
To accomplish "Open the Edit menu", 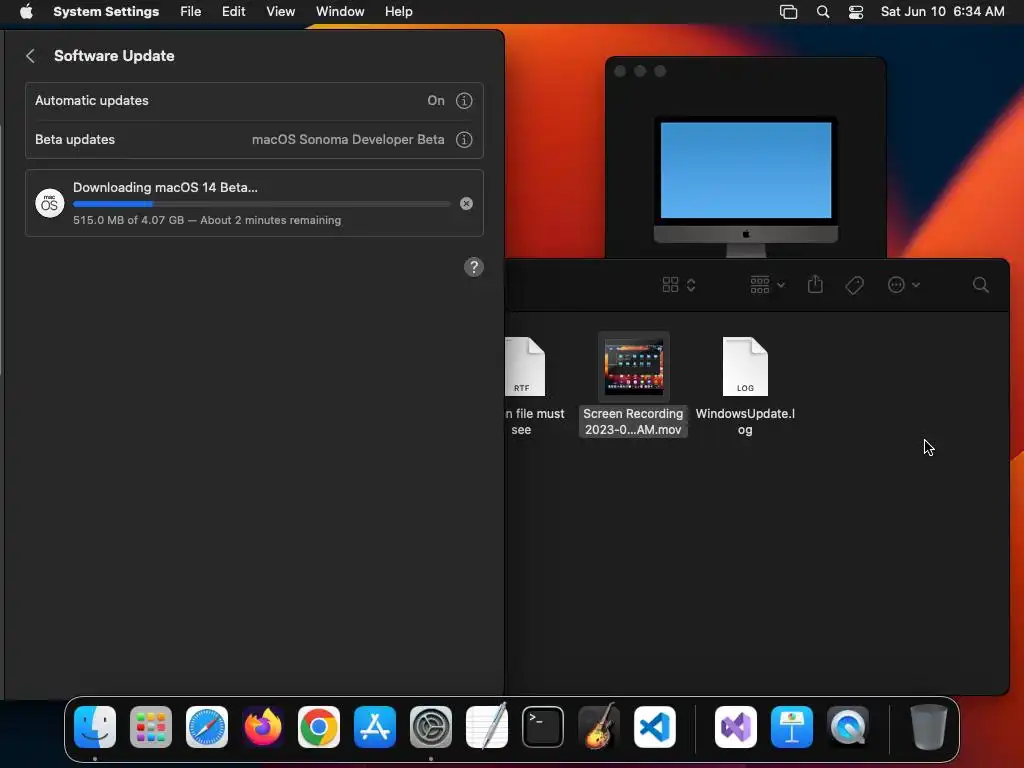I will click(x=233, y=12).
